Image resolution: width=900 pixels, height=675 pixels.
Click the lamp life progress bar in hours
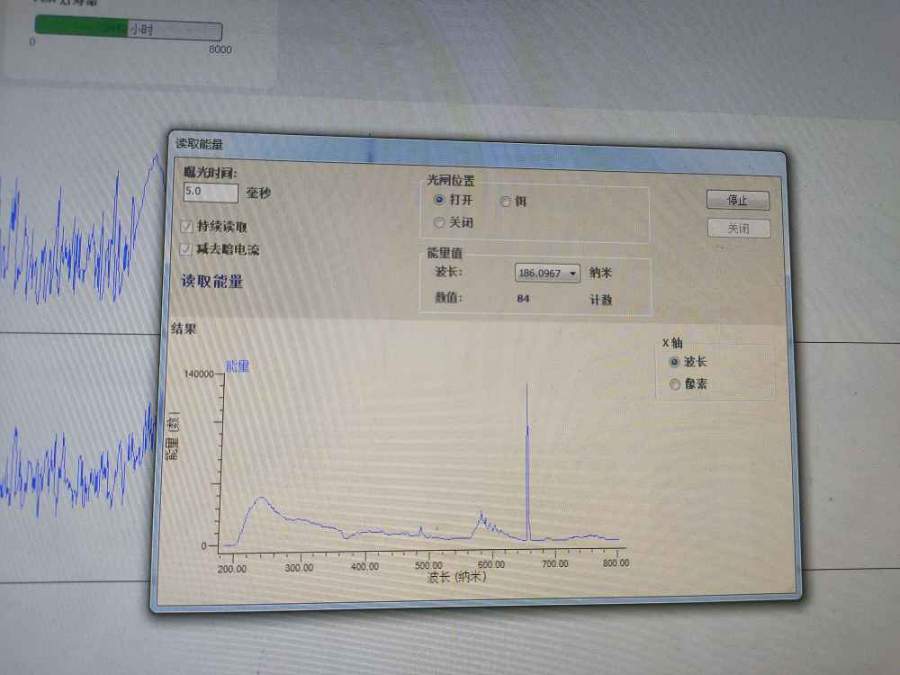(129, 28)
